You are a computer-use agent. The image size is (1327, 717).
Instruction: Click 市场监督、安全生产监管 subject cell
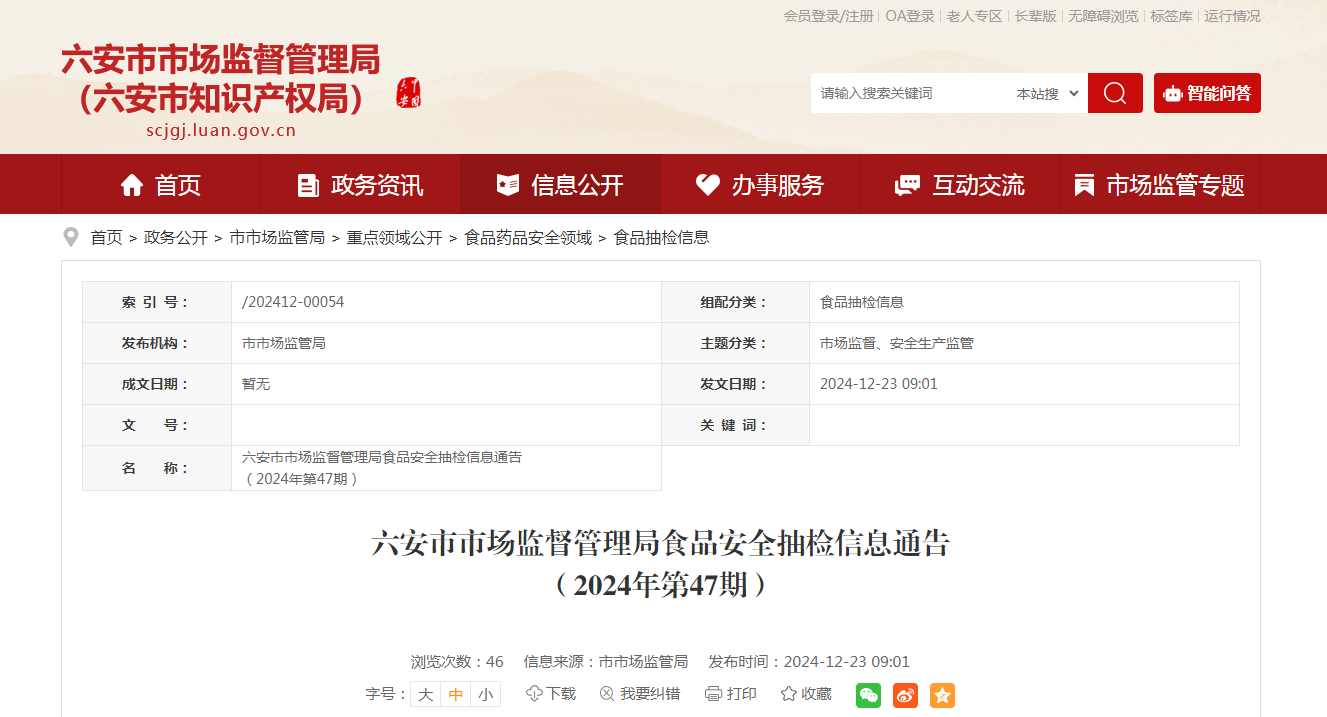(897, 343)
